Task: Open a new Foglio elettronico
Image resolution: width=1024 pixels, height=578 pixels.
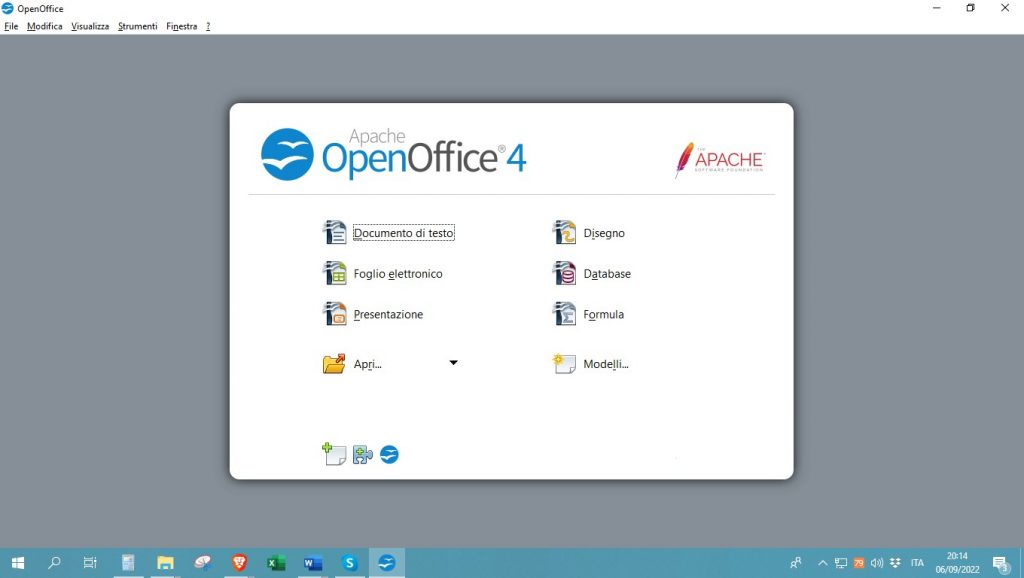Action: click(397, 273)
